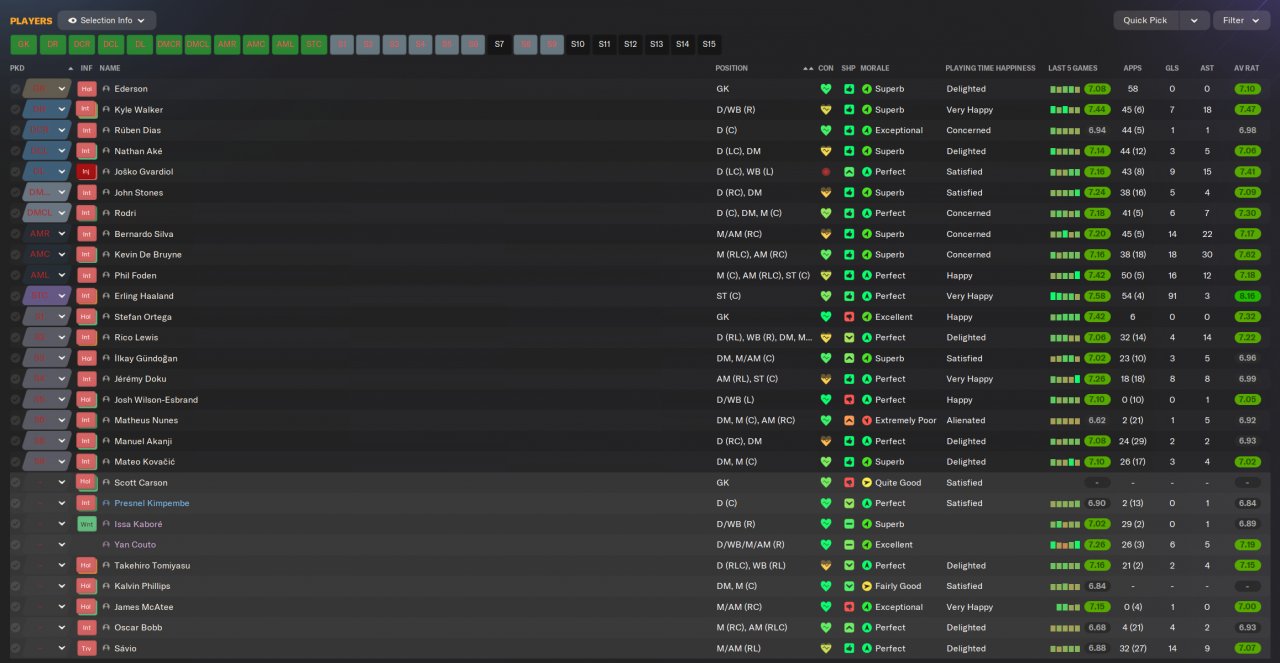Open the Filter dropdown
The width and height of the screenshot is (1280, 663).
coord(1240,20)
